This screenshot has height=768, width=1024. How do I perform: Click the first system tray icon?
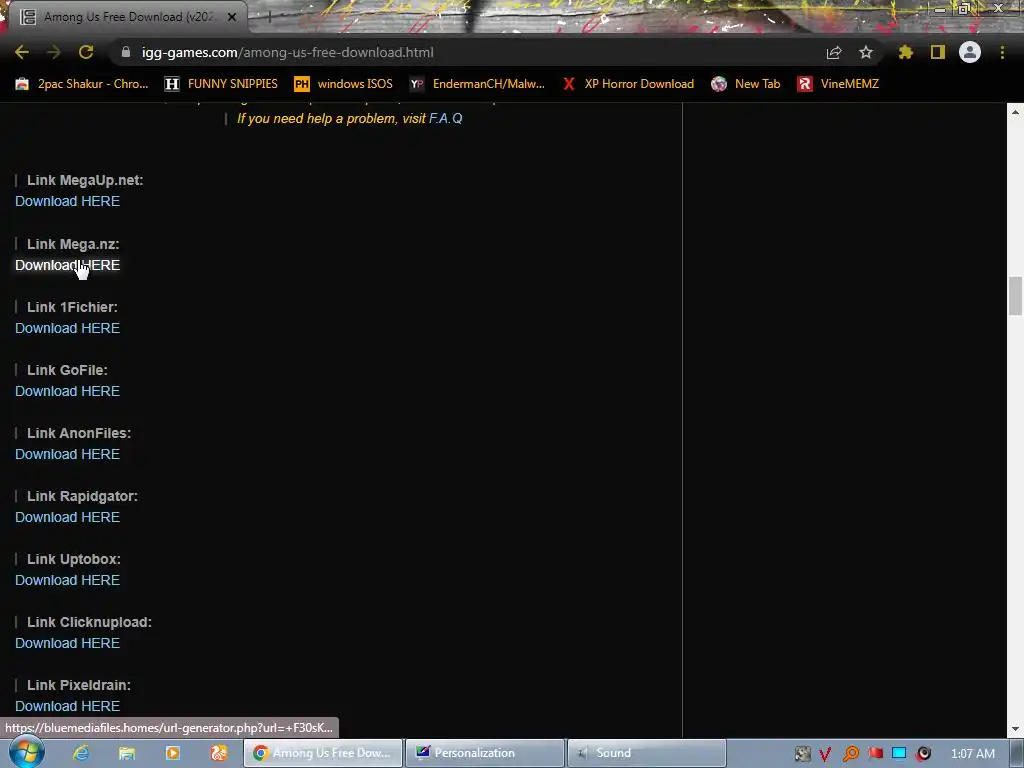pyautogui.click(x=803, y=754)
